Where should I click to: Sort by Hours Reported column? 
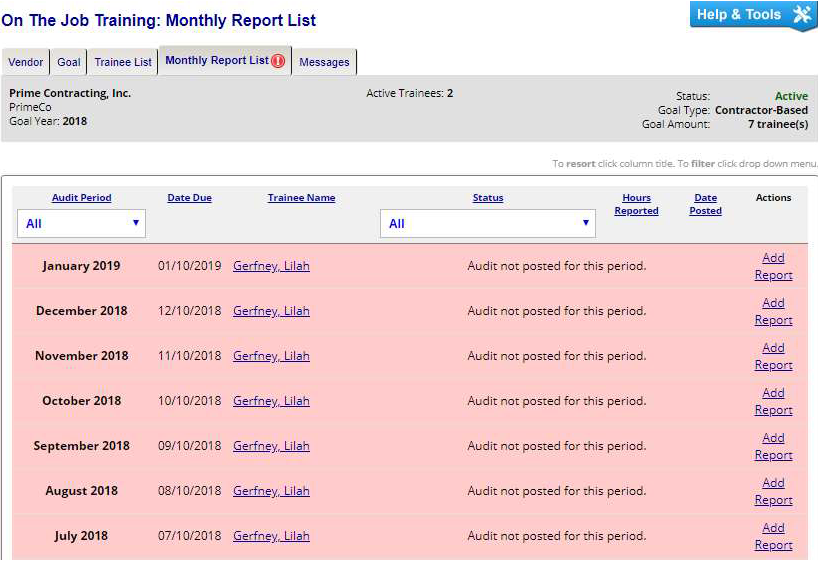point(636,204)
